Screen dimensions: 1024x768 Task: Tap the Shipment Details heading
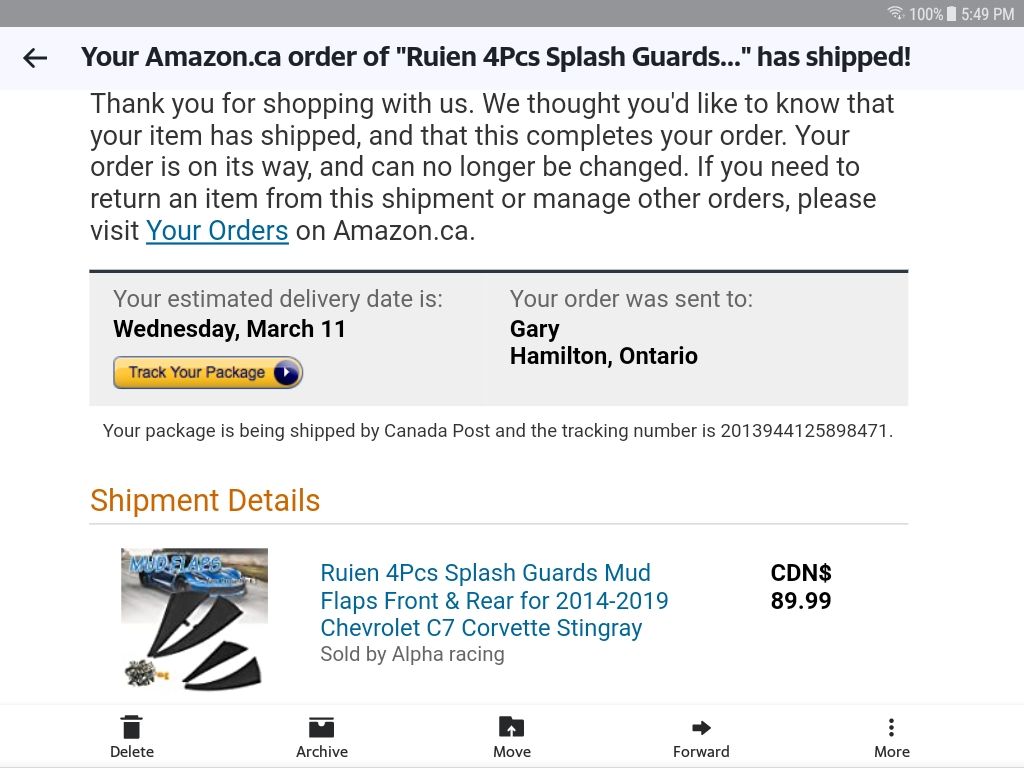[x=205, y=500]
